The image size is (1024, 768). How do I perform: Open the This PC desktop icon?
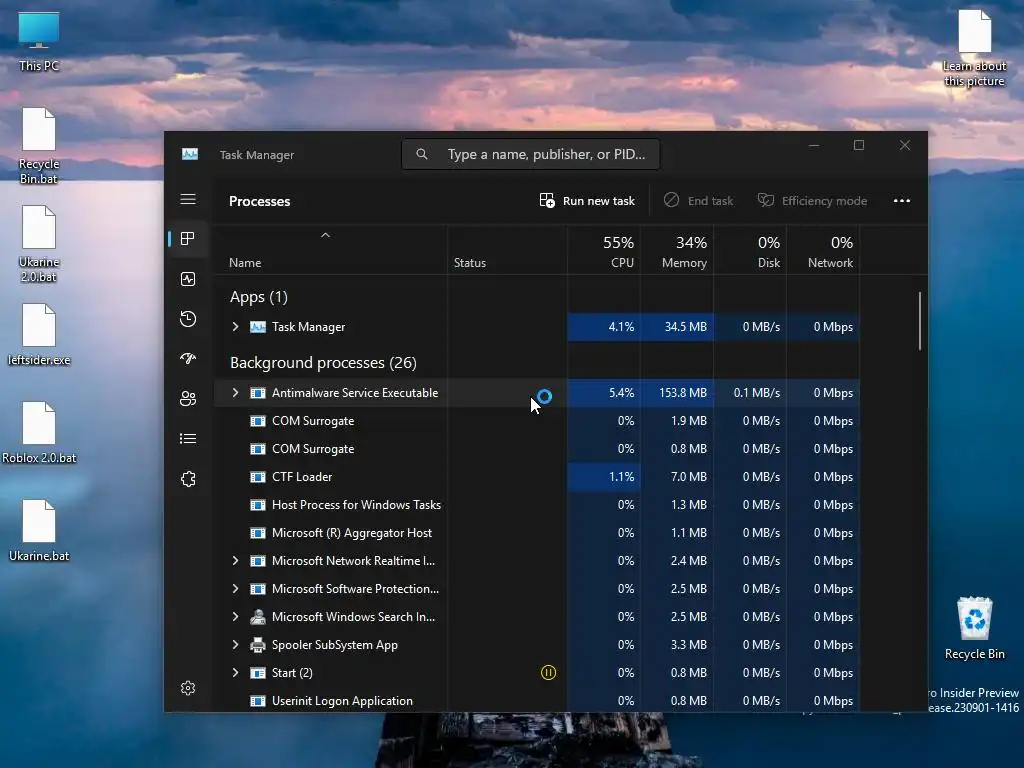coord(39,40)
